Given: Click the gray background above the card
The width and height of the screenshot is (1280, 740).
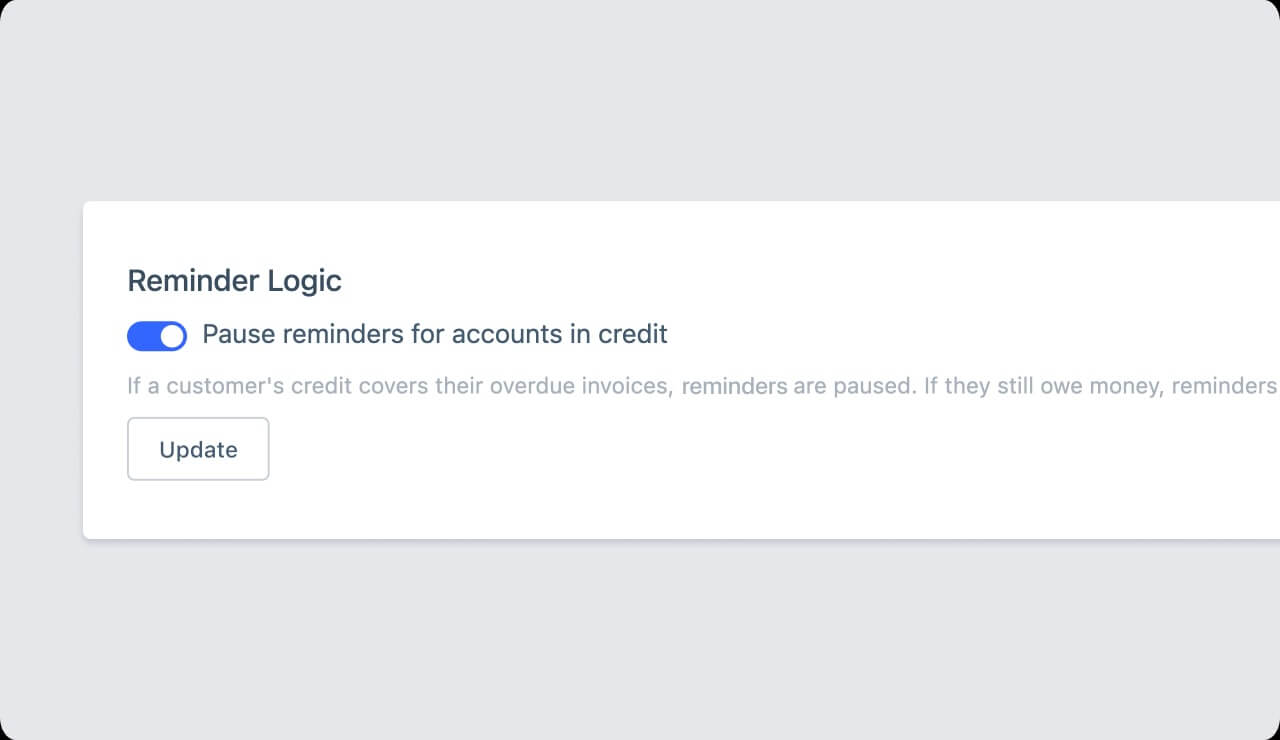Looking at the screenshot, I should [640, 100].
